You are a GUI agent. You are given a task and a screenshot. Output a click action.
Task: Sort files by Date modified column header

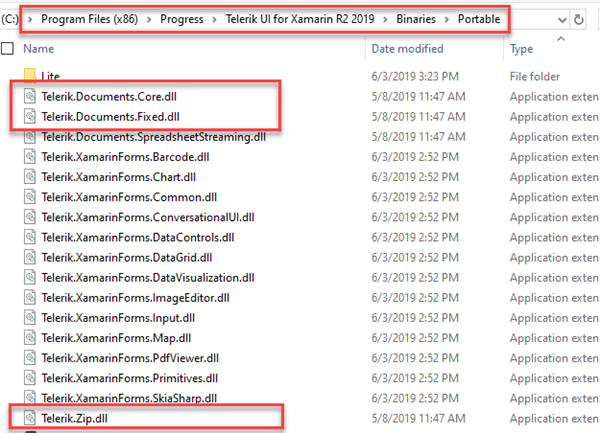(x=408, y=49)
